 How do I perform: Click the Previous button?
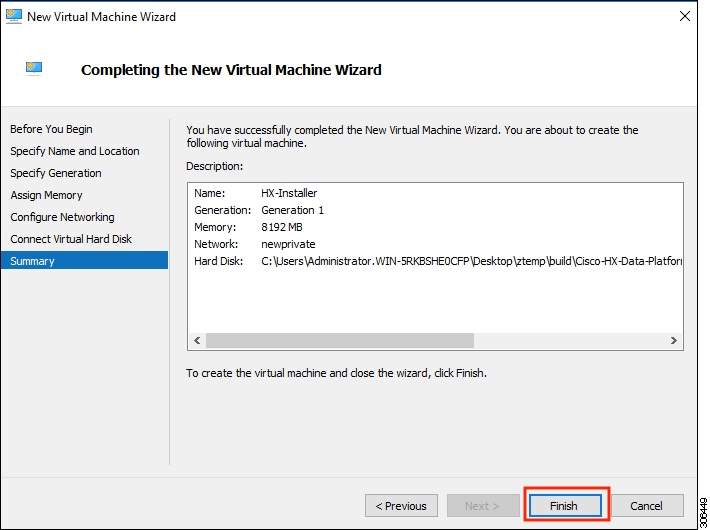[x=401, y=506]
